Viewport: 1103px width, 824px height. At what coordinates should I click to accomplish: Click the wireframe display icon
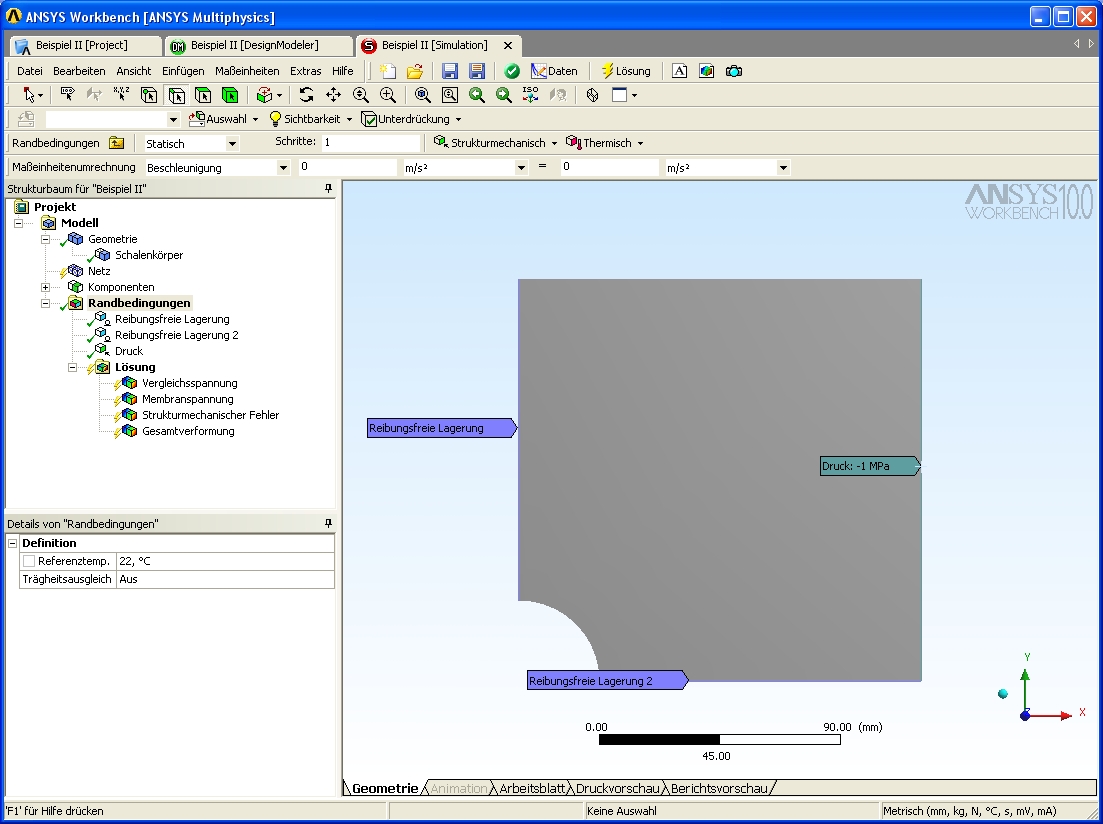pyautogui.click(x=592, y=95)
